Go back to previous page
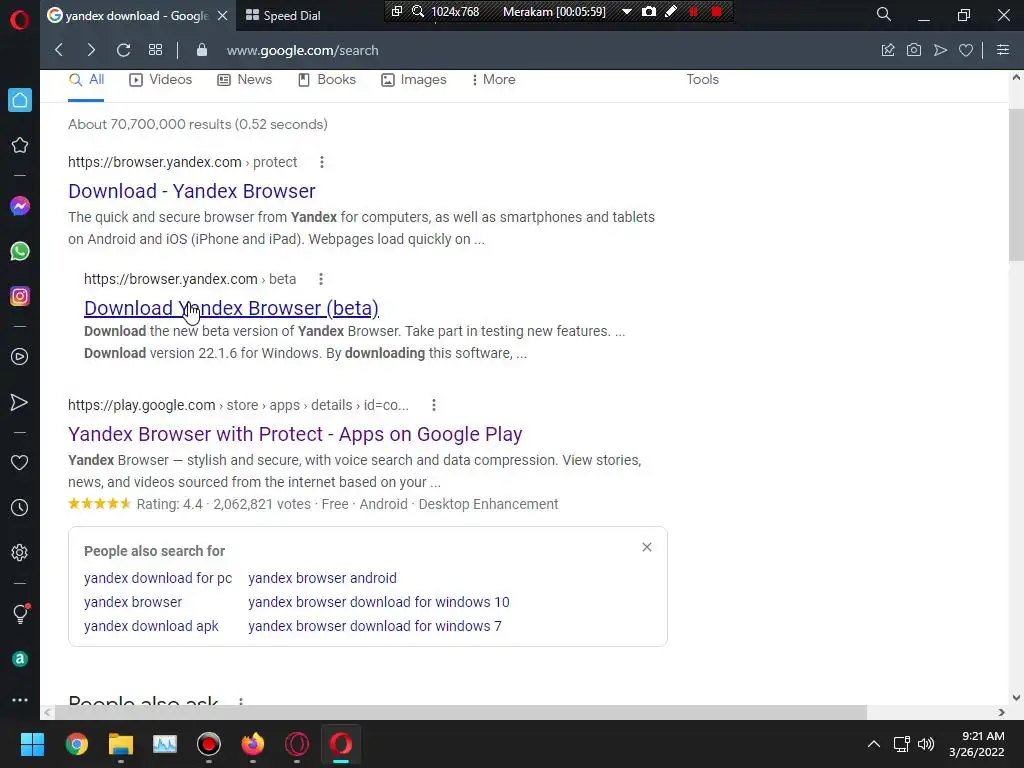 (59, 50)
